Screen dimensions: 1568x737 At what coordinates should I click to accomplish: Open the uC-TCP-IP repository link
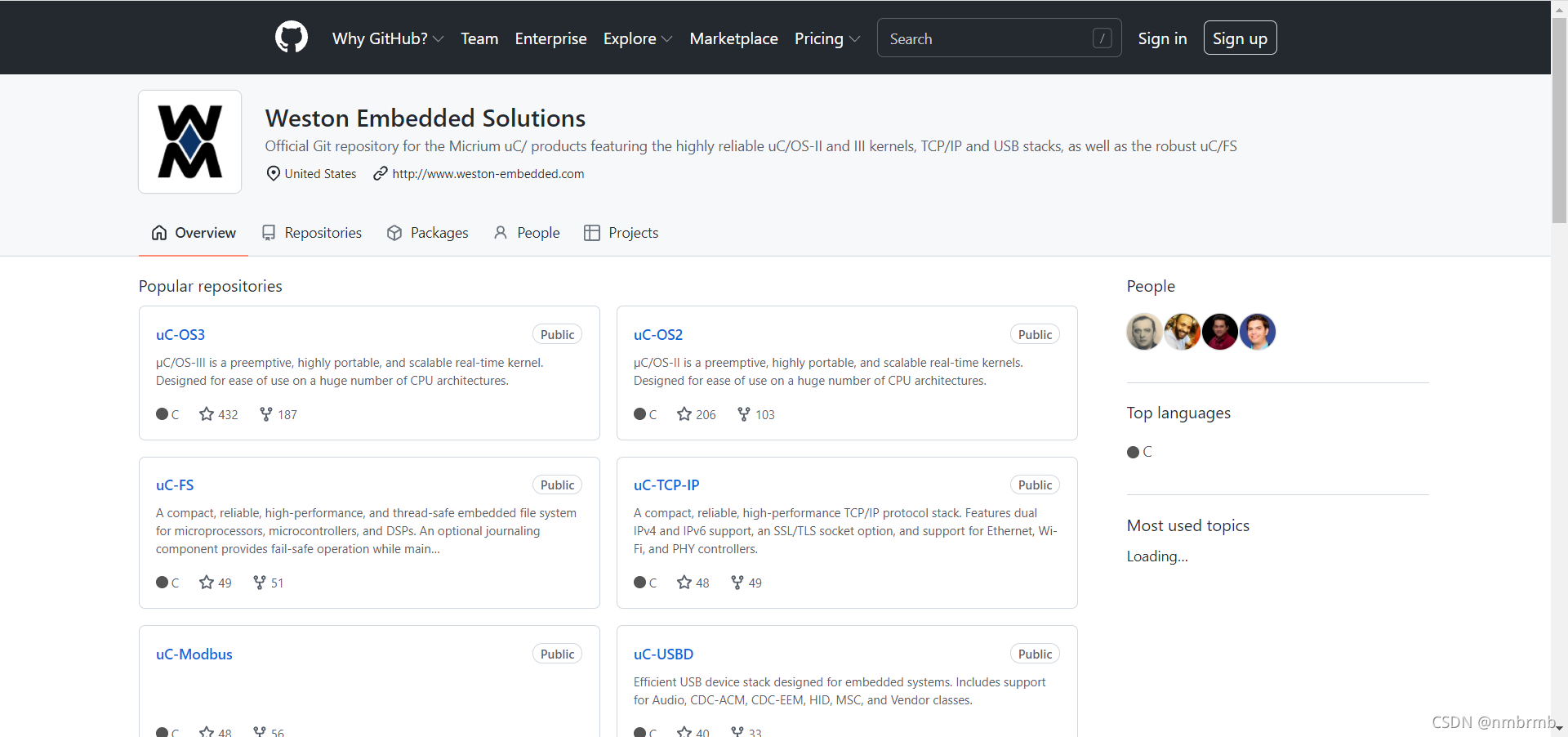pyautogui.click(x=666, y=485)
